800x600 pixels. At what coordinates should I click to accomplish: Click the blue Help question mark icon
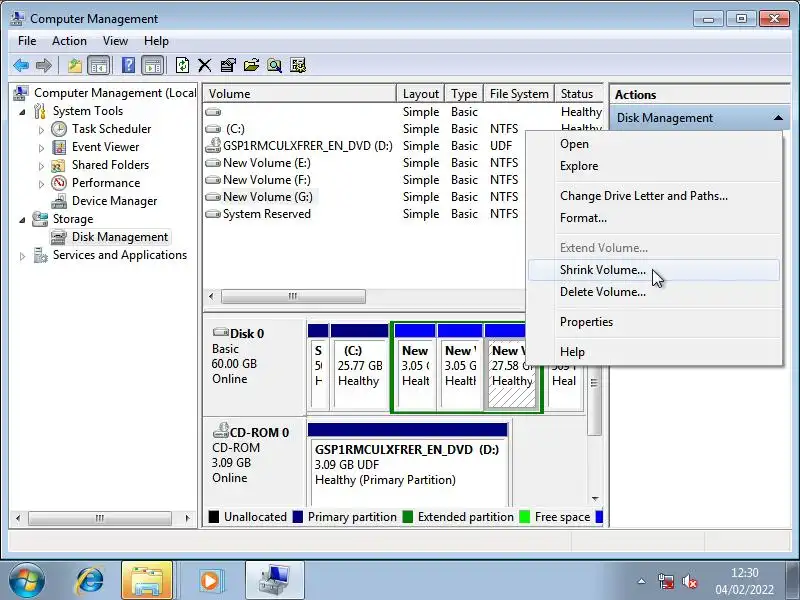pos(129,65)
